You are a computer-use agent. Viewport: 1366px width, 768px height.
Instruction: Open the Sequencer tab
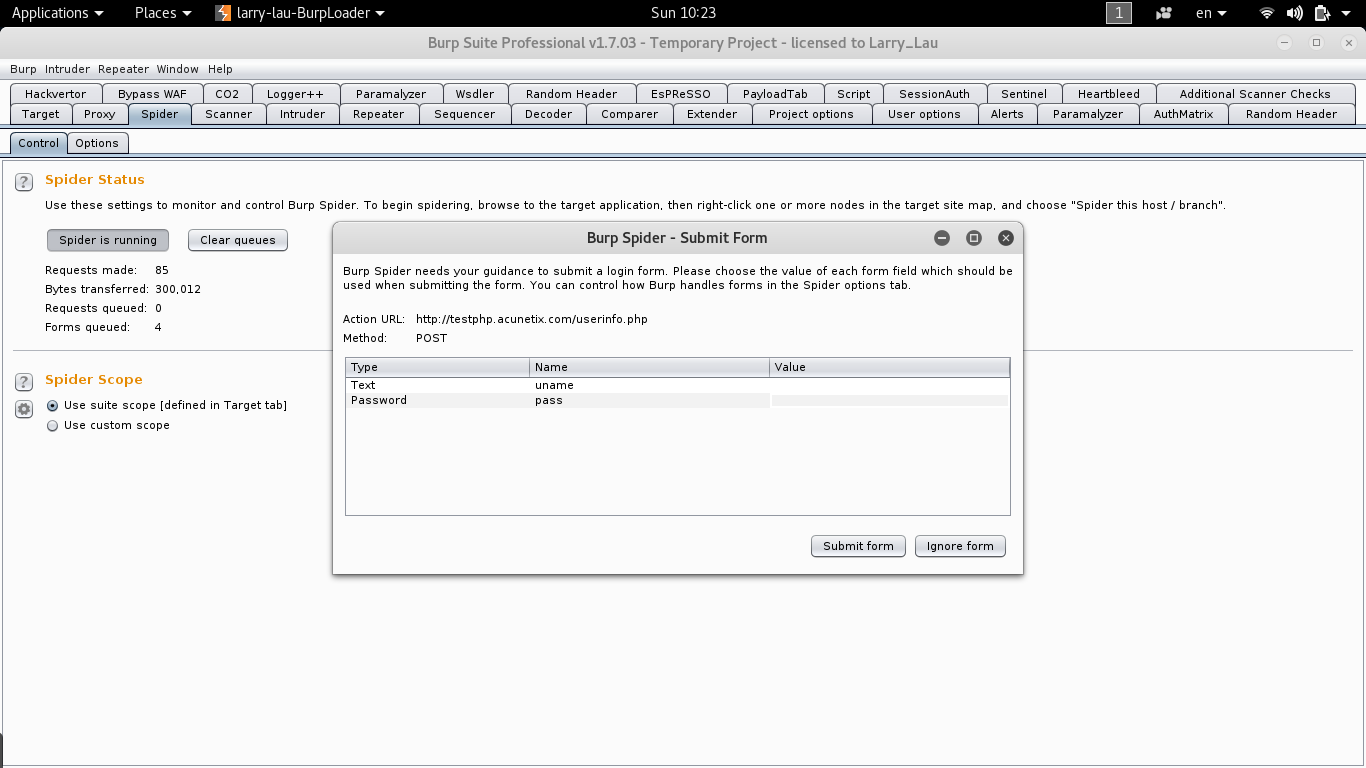coord(465,114)
